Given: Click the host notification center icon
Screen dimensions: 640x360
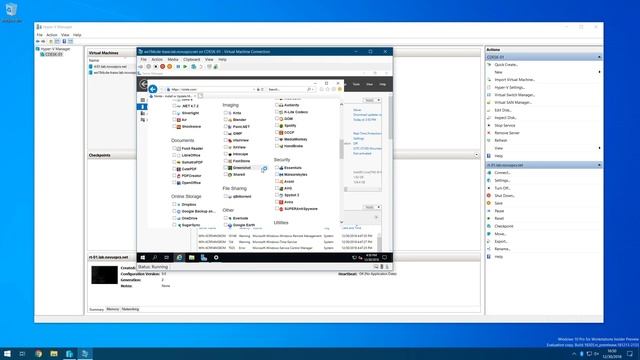Looking at the screenshot, I should (630, 353).
